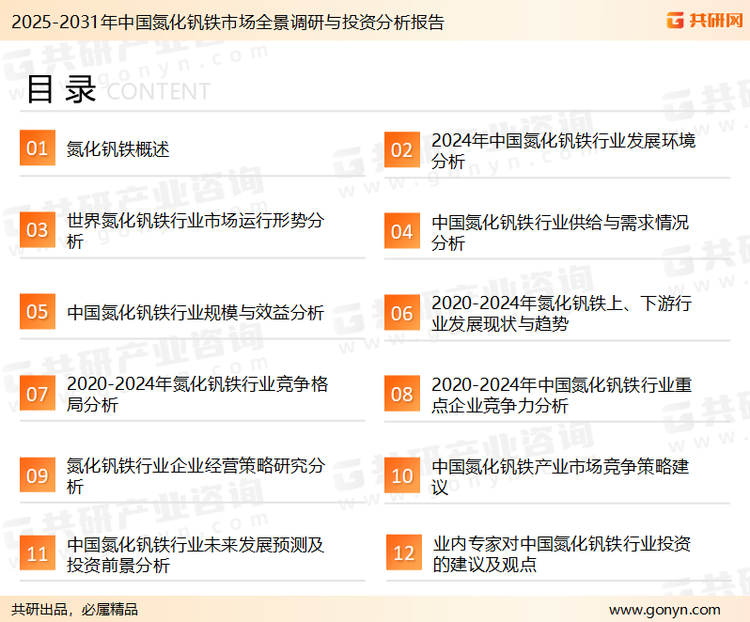Open the 氮化钒铁概述 chapter
This screenshot has width=750, height=622.
(118, 149)
